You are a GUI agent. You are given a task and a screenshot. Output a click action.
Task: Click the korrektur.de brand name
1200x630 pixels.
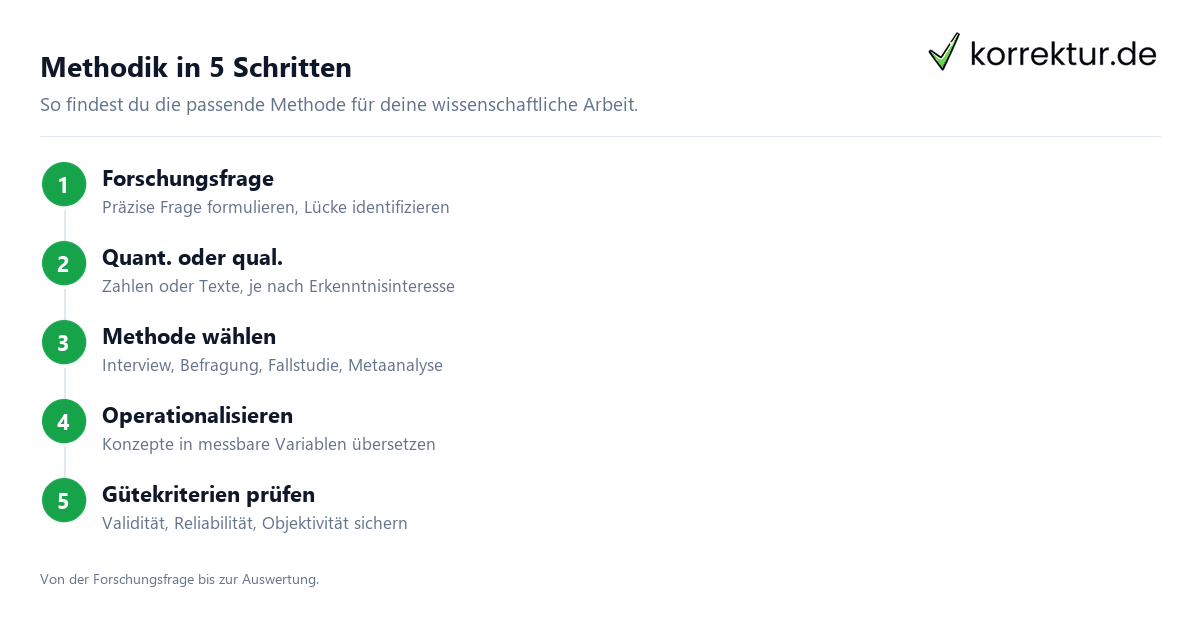click(x=1063, y=54)
